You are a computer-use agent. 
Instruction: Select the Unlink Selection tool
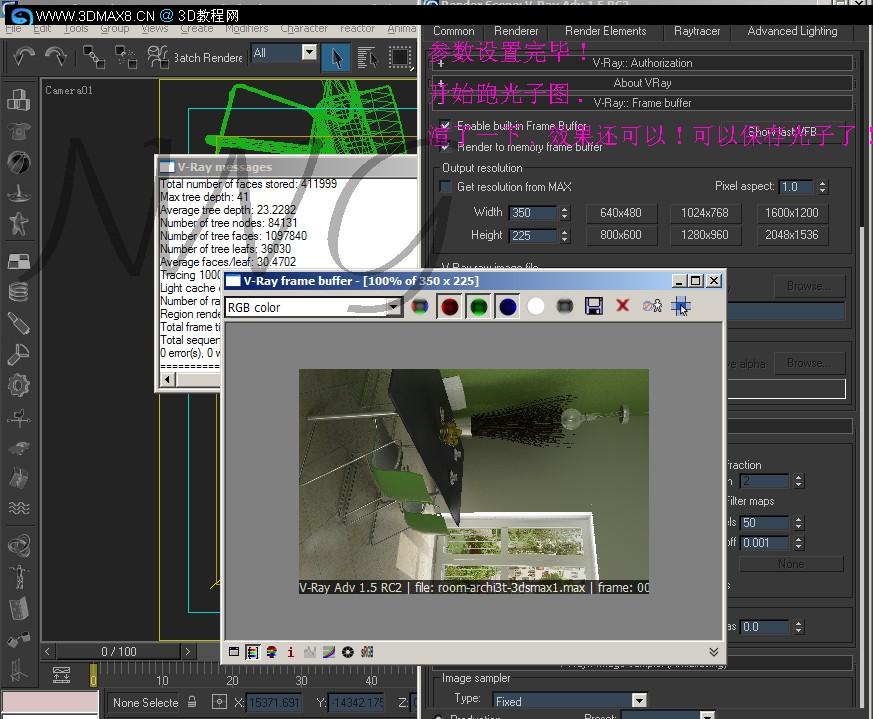coord(126,57)
